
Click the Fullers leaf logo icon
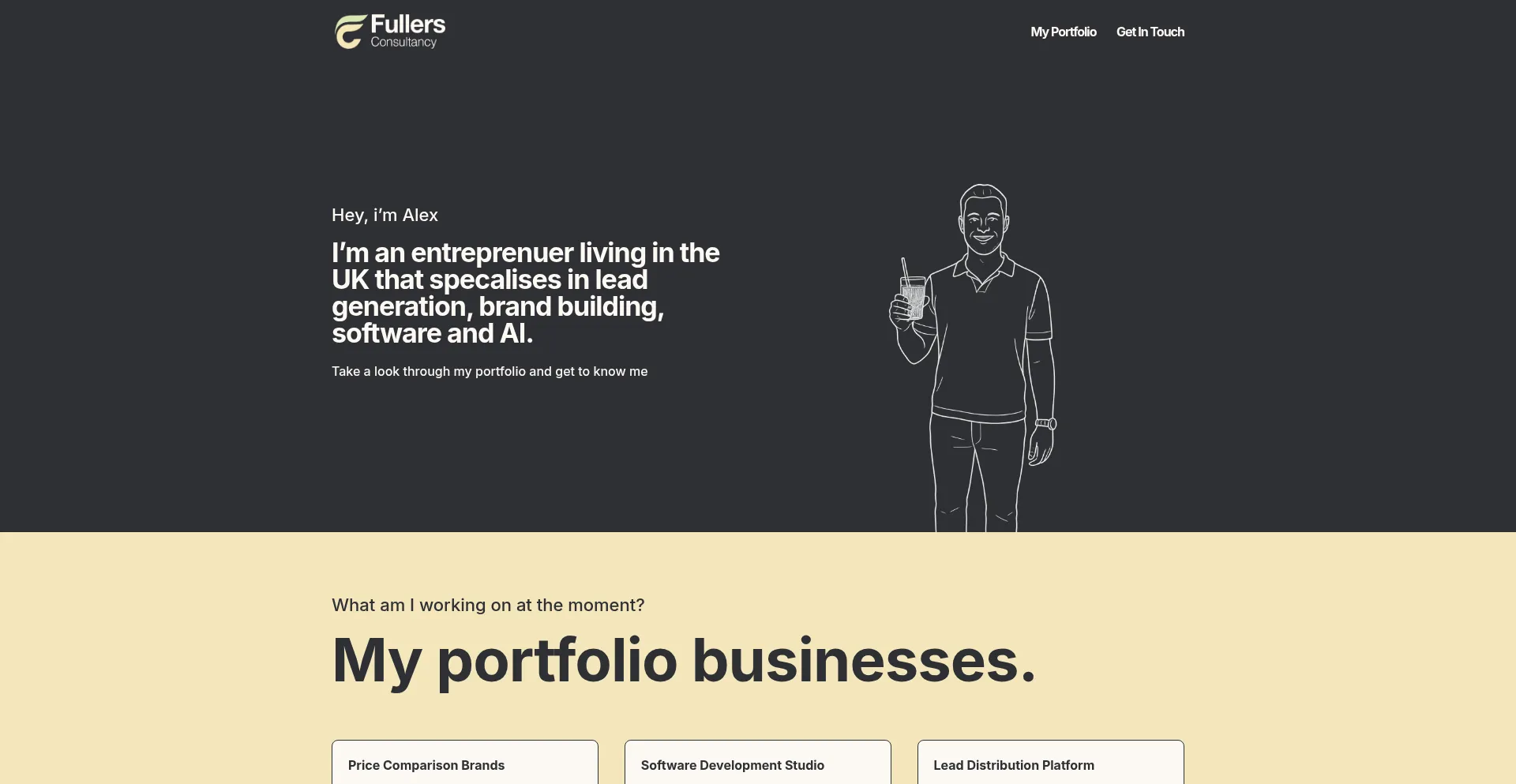pyautogui.click(x=350, y=32)
